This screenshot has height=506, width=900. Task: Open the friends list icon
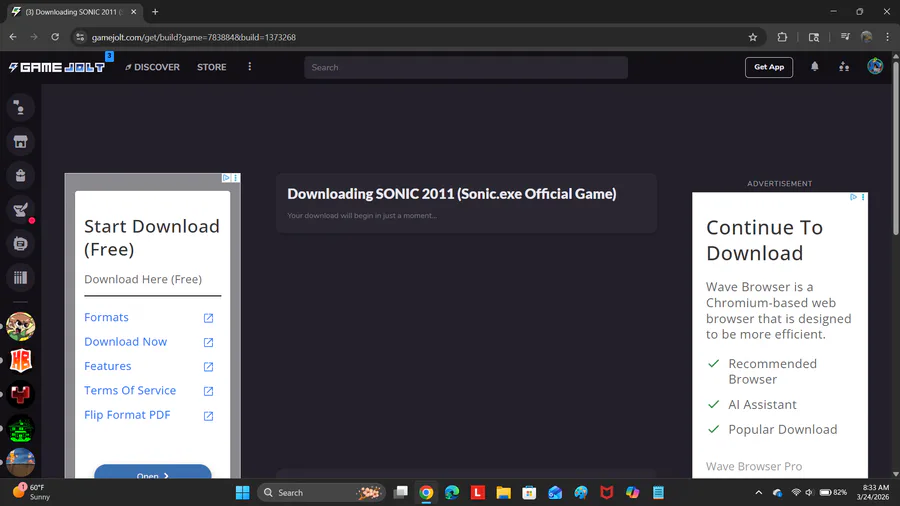pyautogui.click(x=844, y=67)
